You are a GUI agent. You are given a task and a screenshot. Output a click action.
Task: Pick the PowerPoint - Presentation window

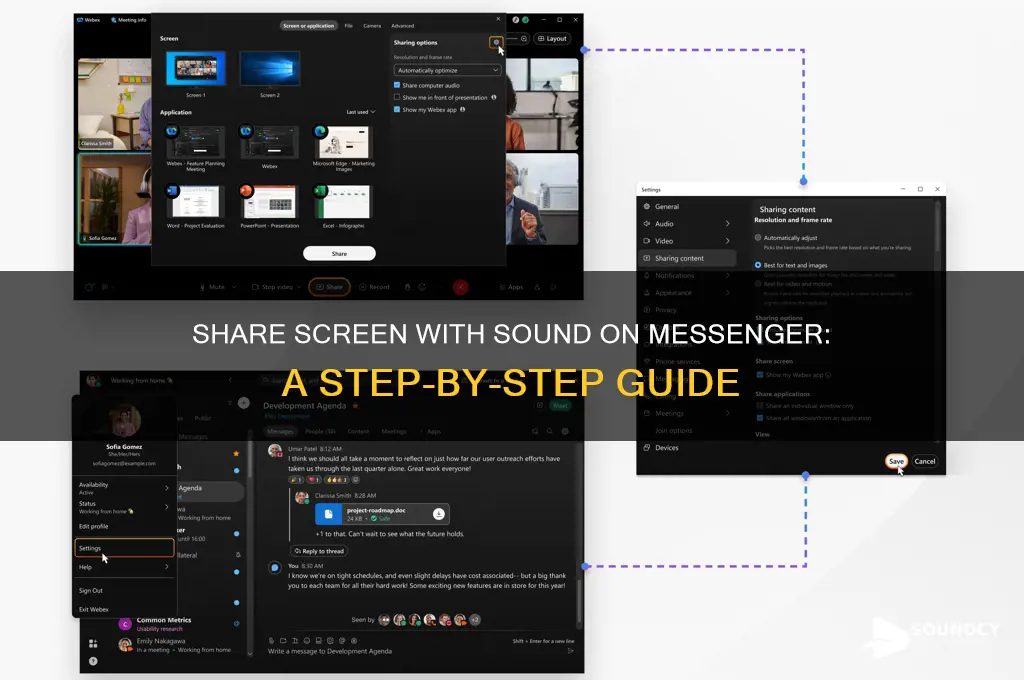pos(269,202)
